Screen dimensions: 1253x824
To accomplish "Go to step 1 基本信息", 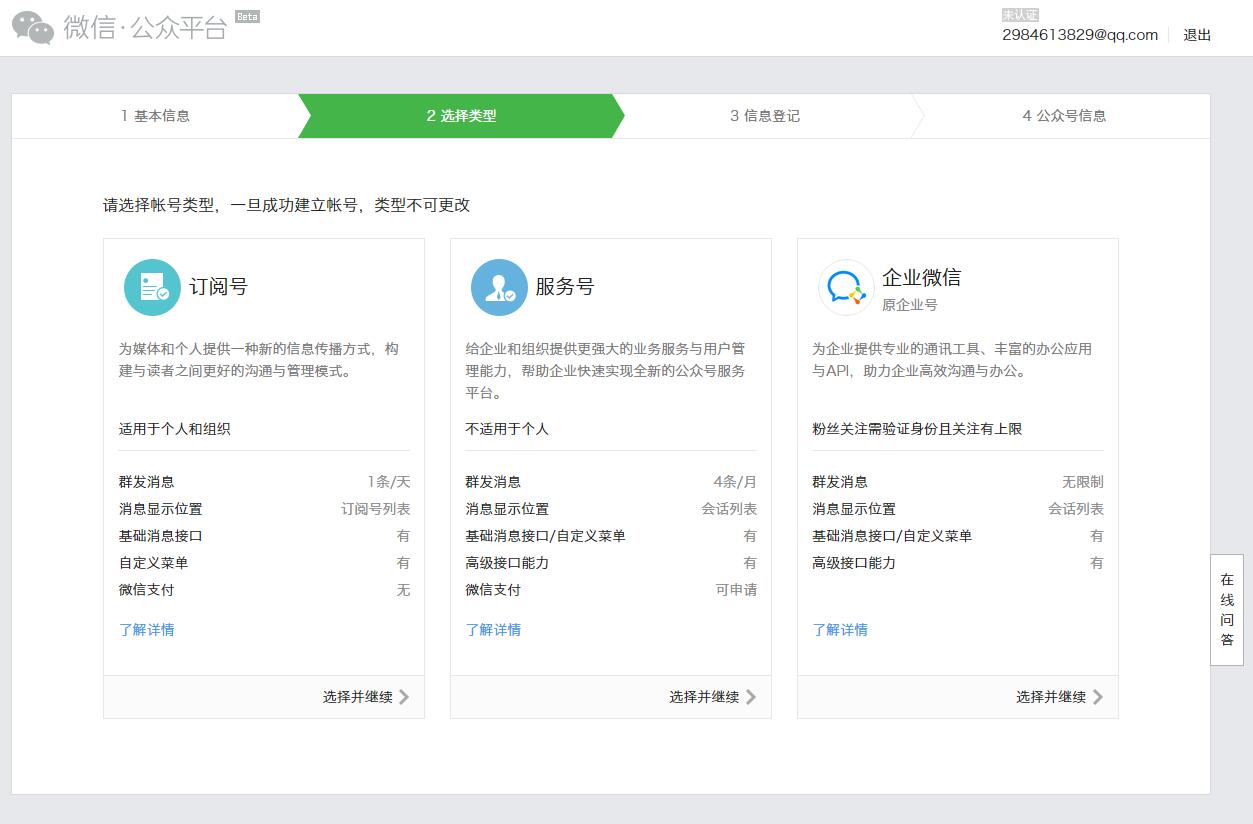I will coord(155,116).
